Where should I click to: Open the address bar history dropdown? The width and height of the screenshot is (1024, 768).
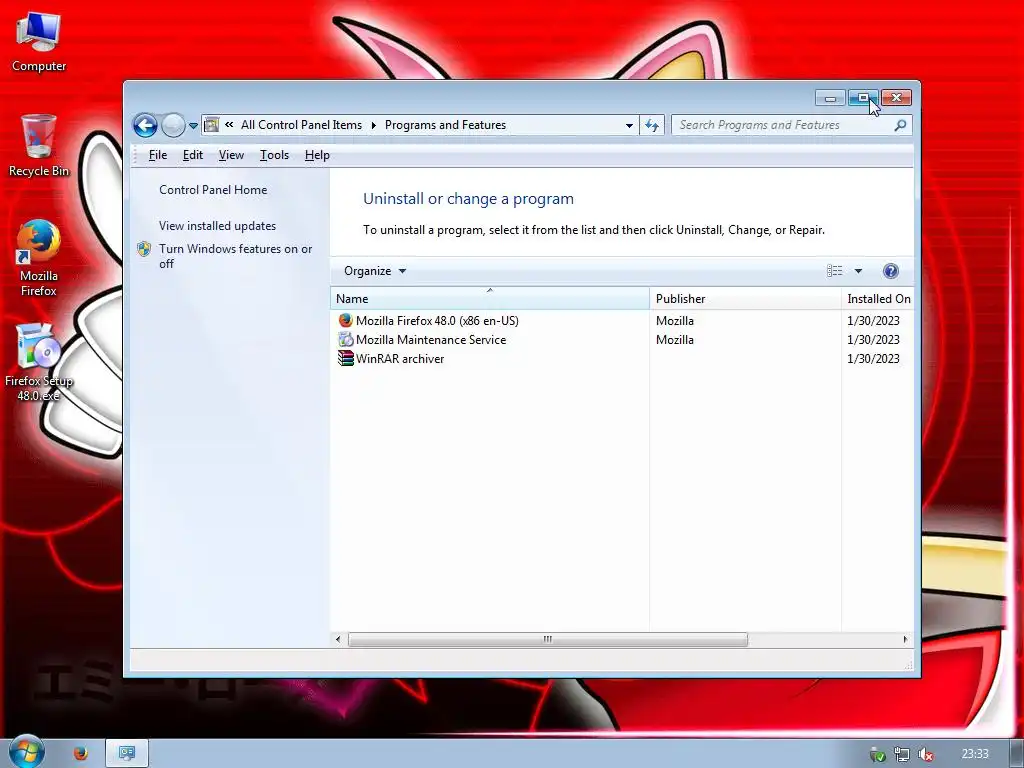tap(629, 125)
